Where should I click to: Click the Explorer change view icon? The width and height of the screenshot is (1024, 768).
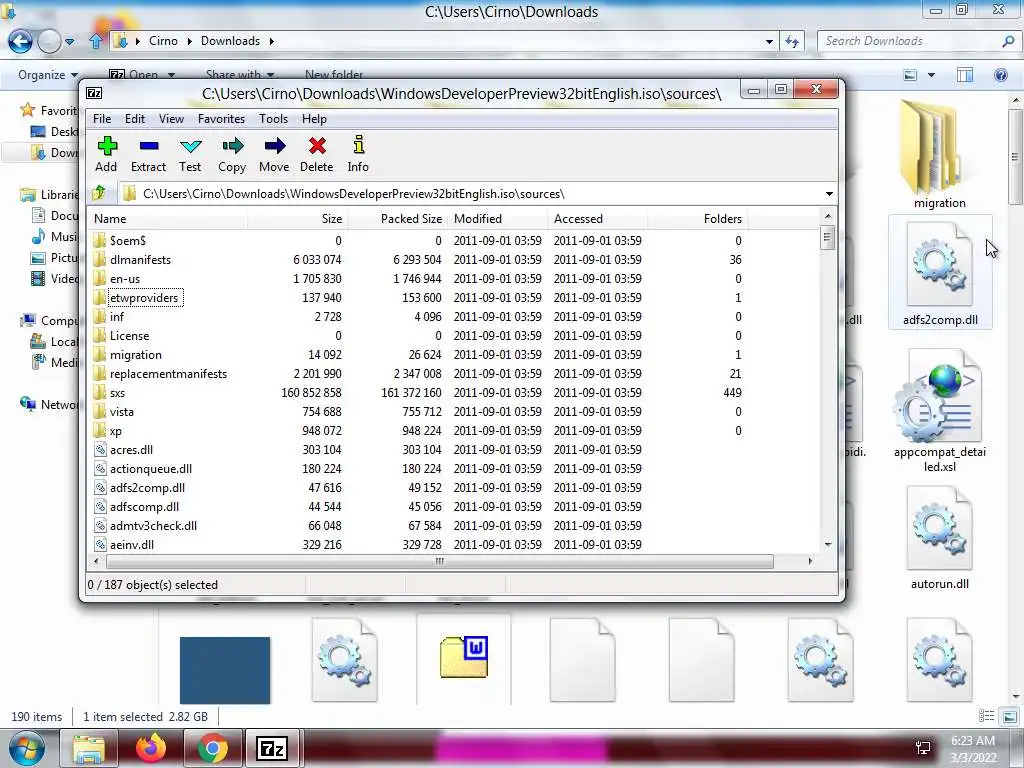click(910, 75)
